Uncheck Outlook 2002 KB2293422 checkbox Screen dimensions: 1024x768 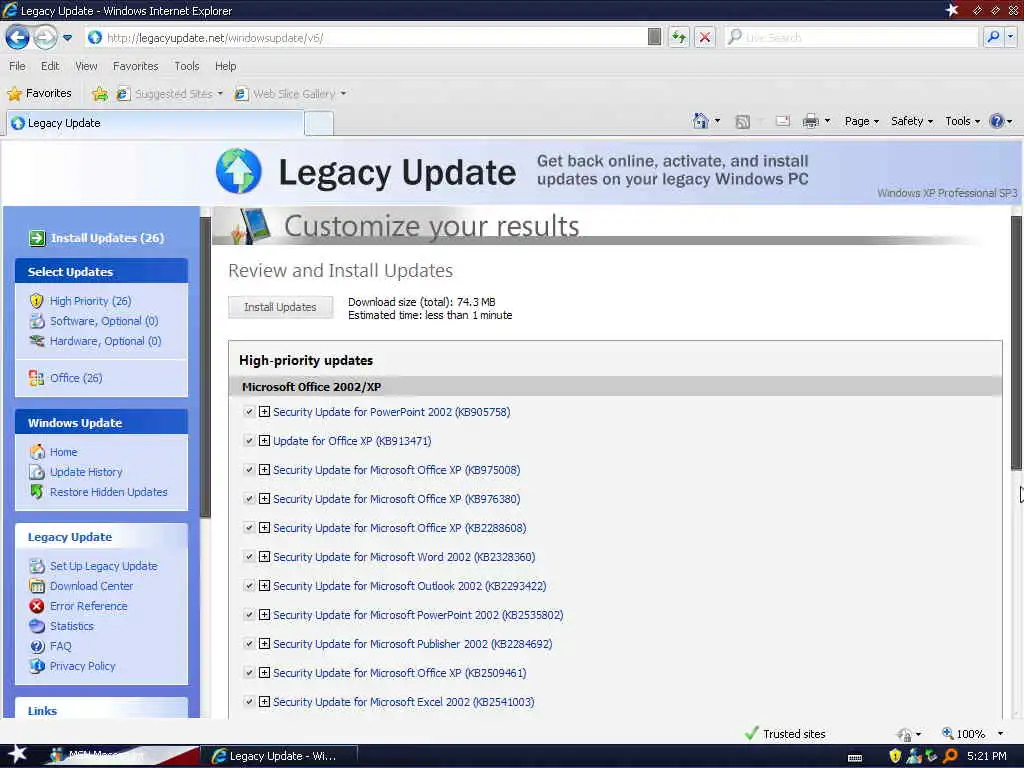coord(249,586)
